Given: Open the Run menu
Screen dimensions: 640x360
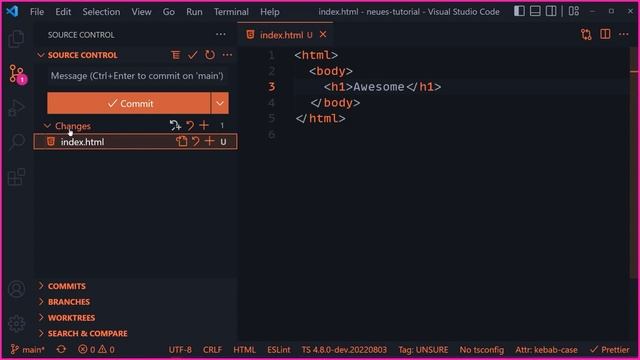Looking at the screenshot, I should 194,11.
